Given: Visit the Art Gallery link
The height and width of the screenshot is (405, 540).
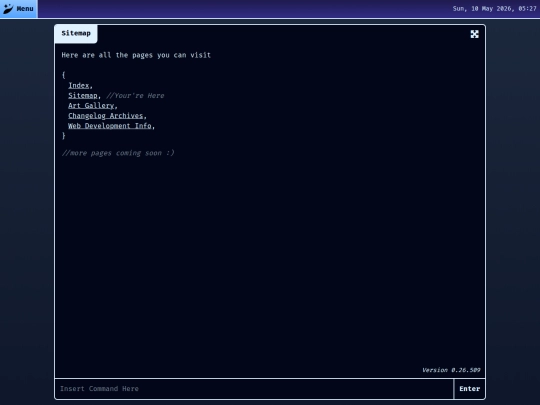Looking at the screenshot, I should (x=91, y=105).
